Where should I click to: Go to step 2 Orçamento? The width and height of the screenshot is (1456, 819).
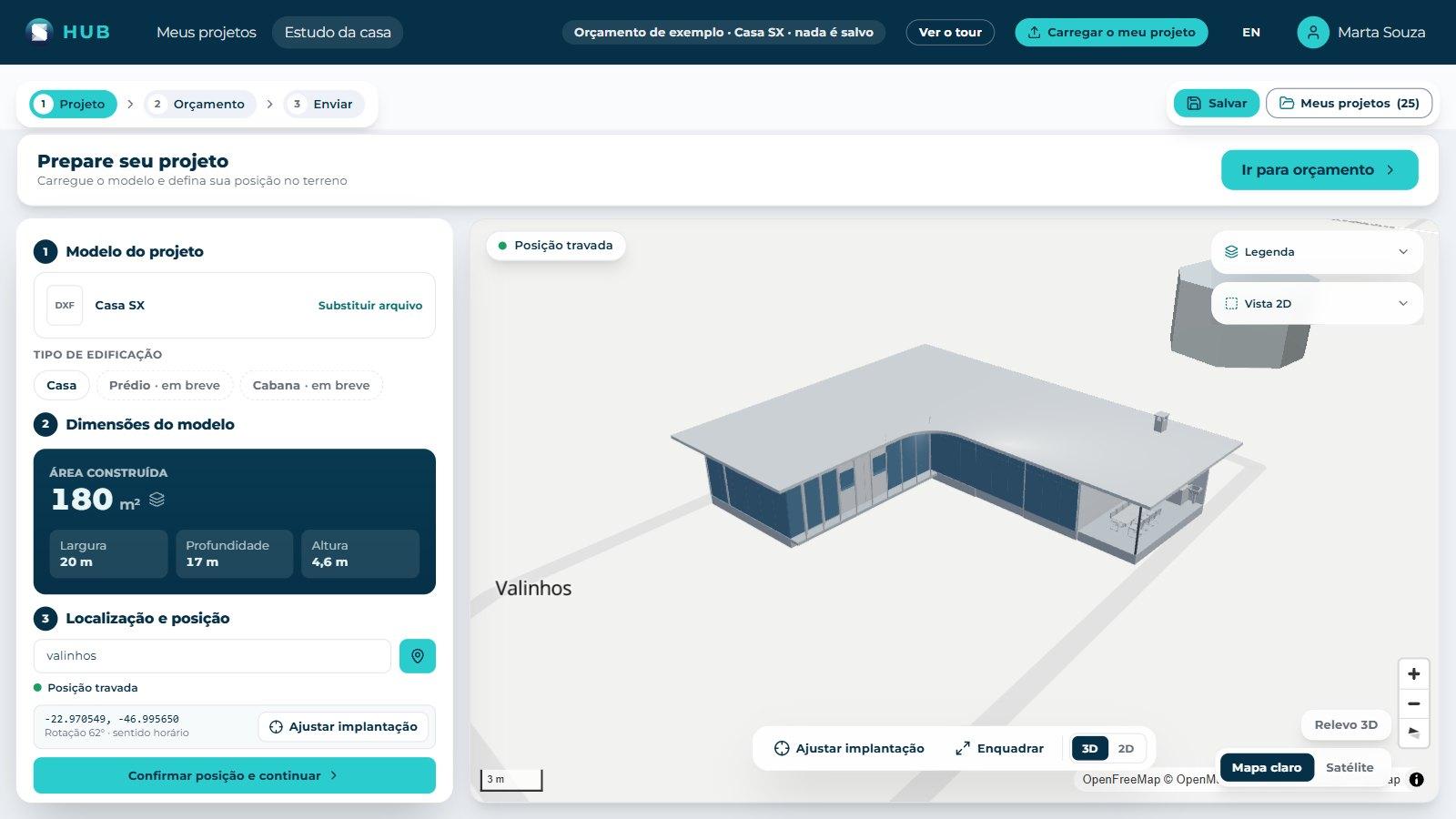click(x=199, y=105)
